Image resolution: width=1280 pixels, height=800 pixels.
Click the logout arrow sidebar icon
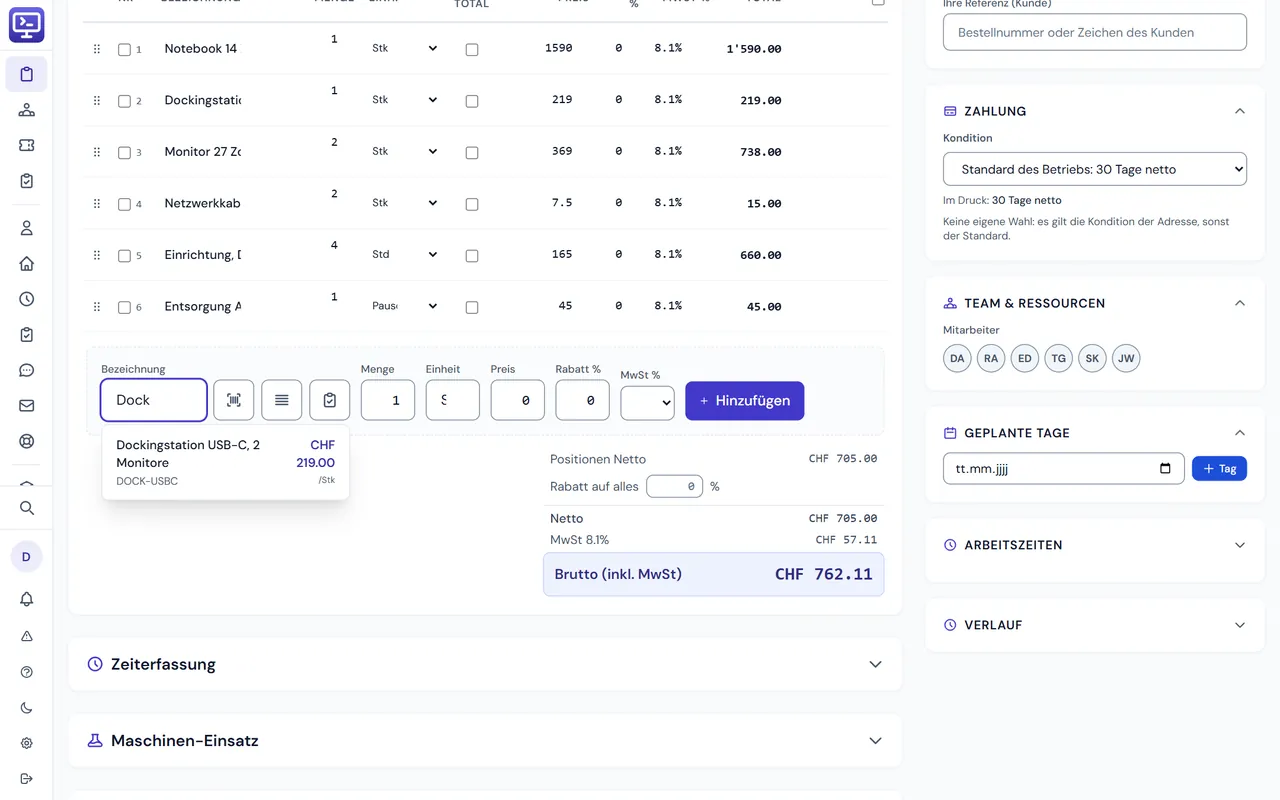27,779
